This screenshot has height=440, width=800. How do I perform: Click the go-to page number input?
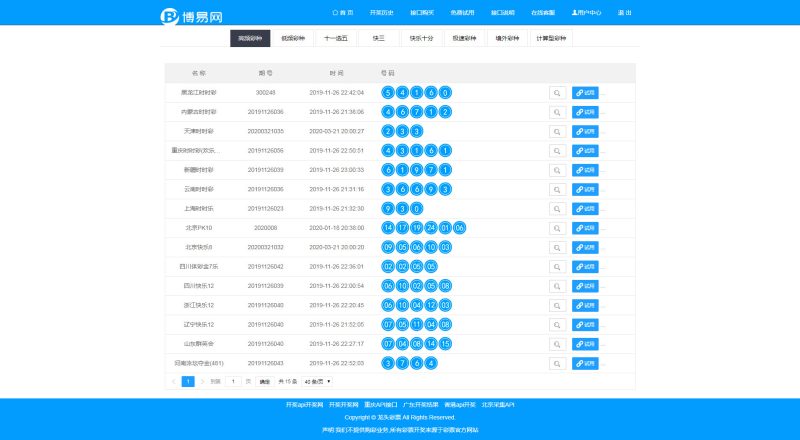(x=233, y=382)
